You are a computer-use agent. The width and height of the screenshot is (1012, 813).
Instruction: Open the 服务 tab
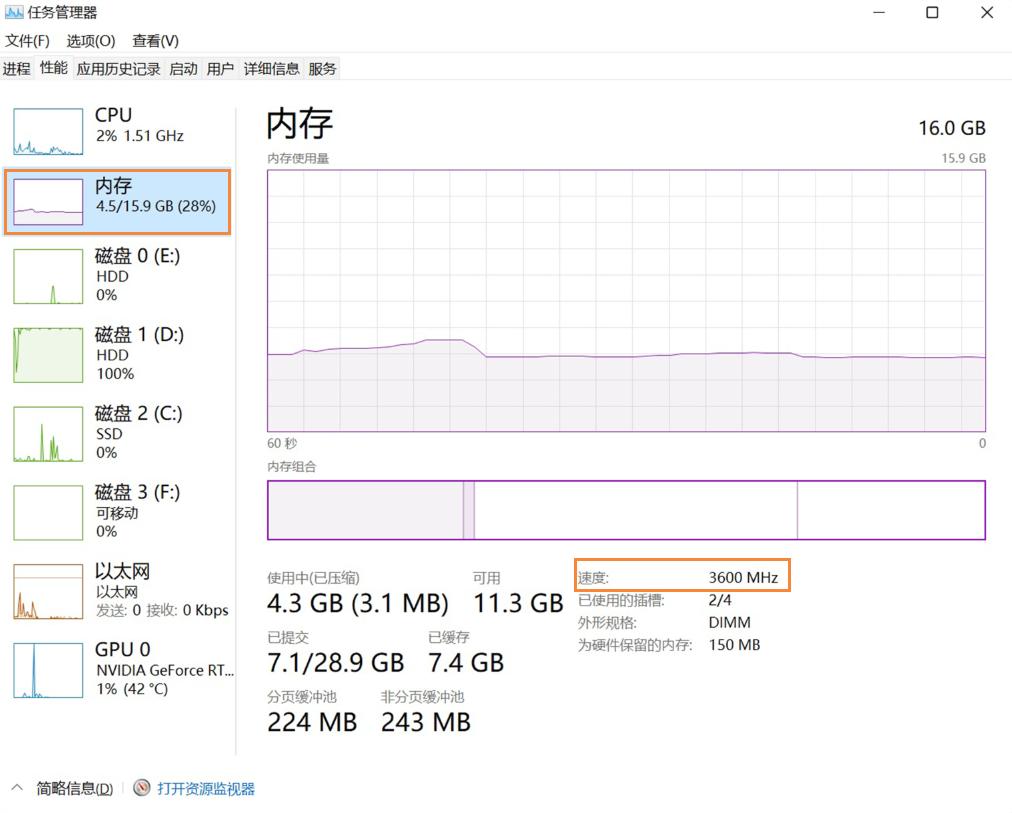[x=322, y=69]
